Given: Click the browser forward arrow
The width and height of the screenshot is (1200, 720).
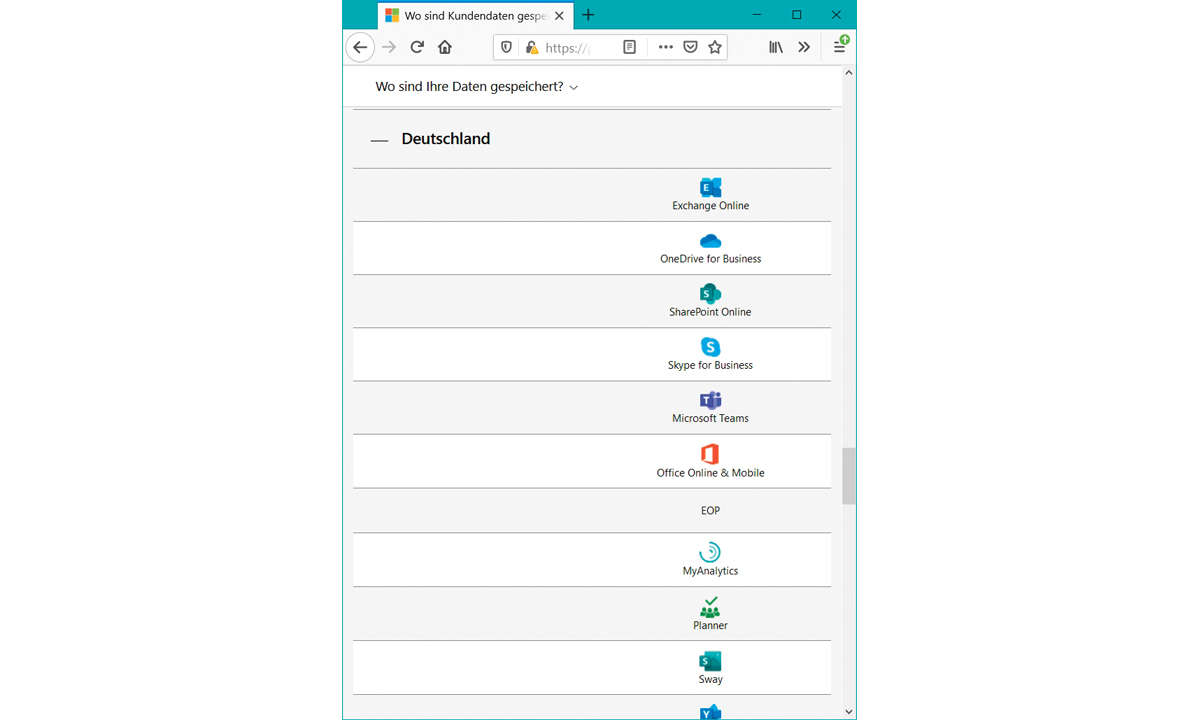Looking at the screenshot, I should pos(389,47).
